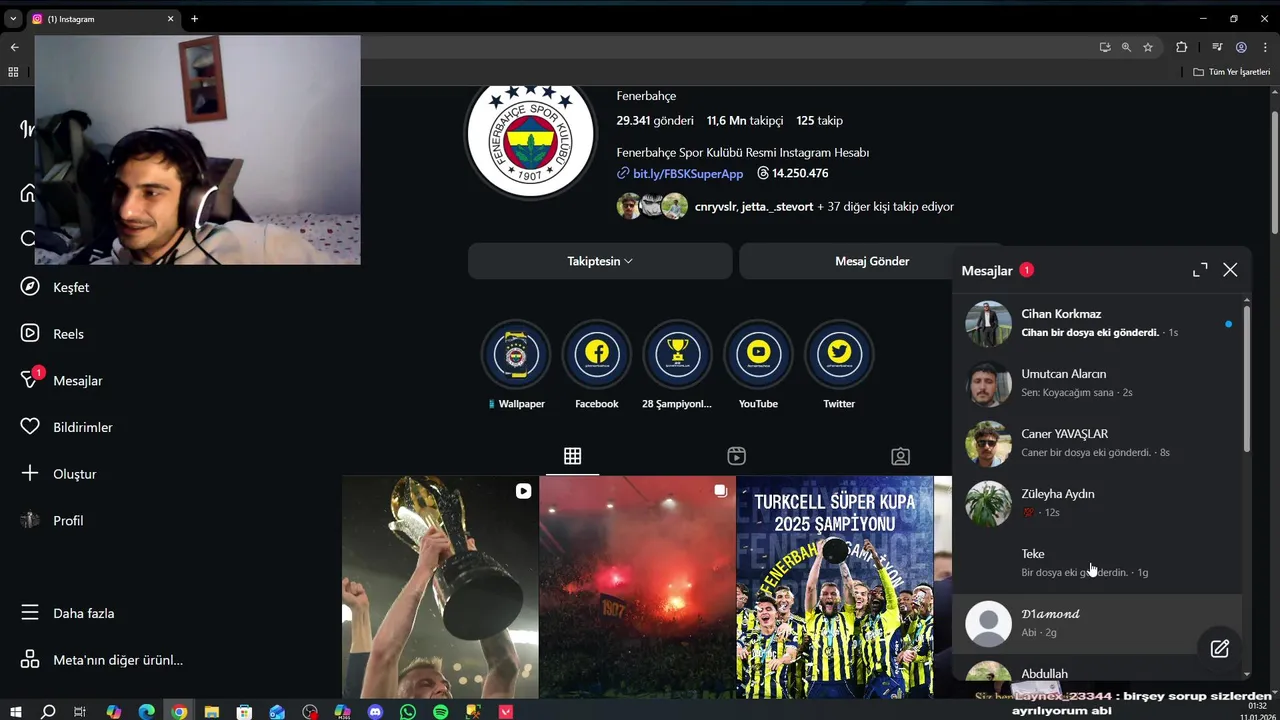
Task: Open the D1amond conversation
Action: (x=1097, y=623)
